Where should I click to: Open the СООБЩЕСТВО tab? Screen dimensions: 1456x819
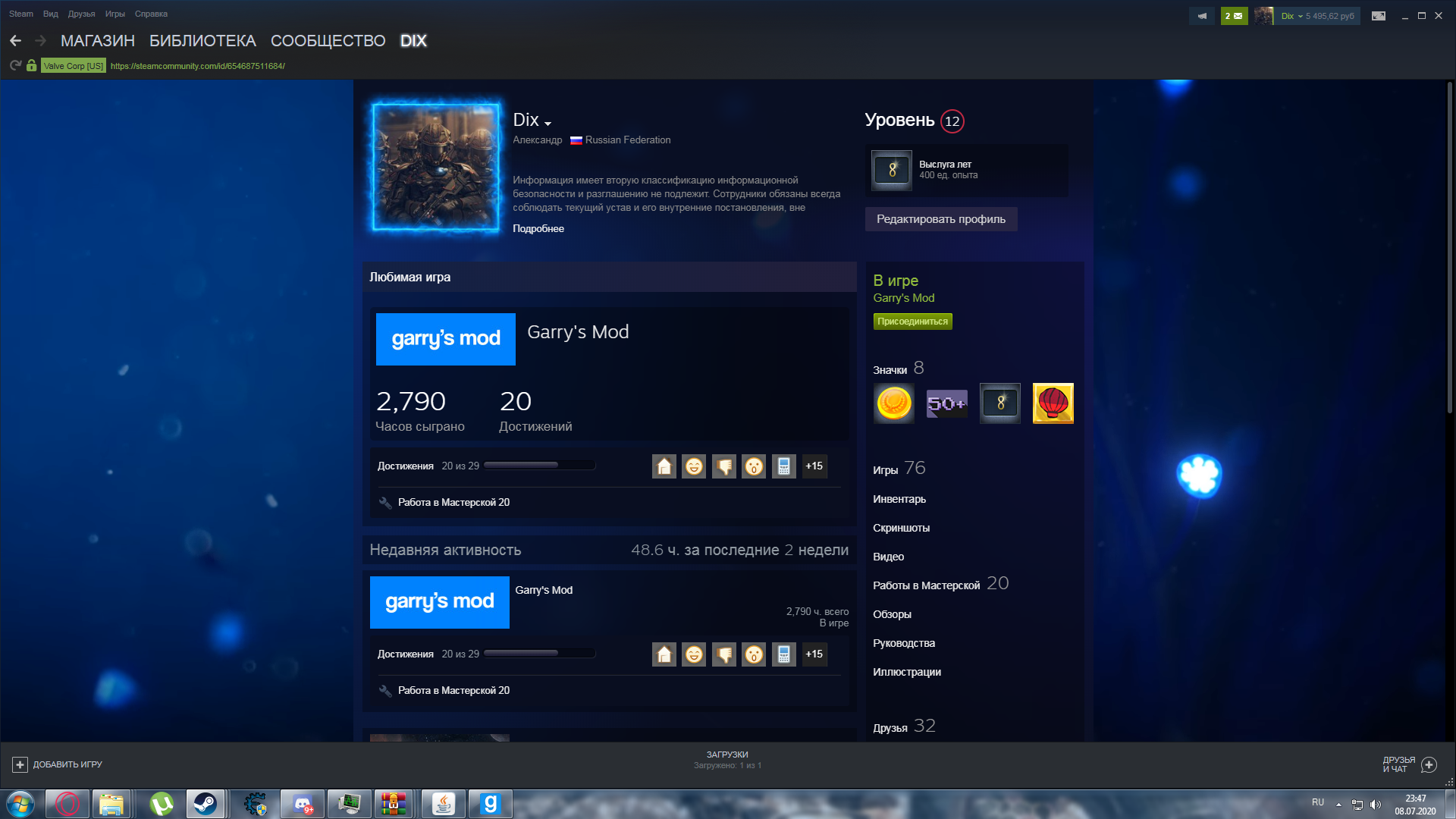coord(328,41)
